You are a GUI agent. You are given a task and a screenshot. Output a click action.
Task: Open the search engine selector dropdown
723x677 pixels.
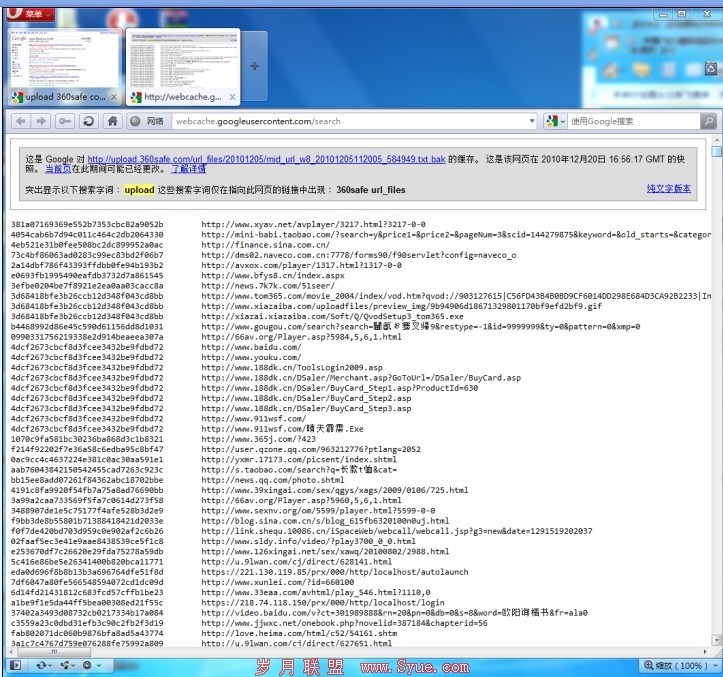coord(555,121)
